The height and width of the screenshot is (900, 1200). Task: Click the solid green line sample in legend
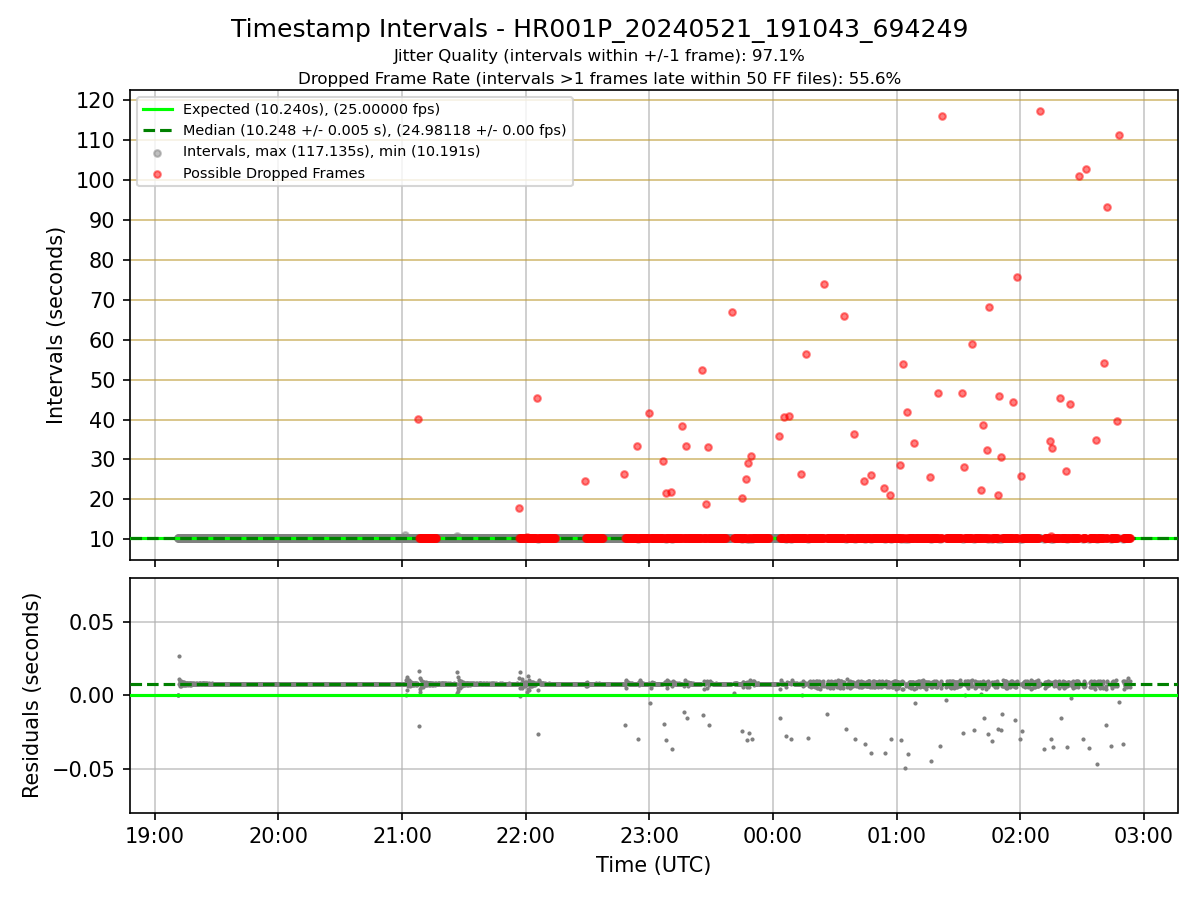pyautogui.click(x=158, y=109)
